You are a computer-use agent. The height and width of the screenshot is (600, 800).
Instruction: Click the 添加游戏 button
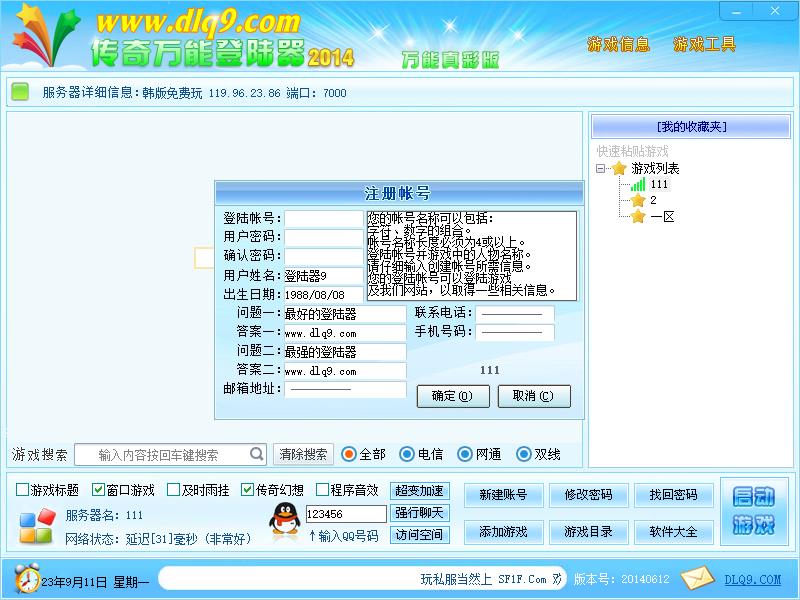click(503, 532)
